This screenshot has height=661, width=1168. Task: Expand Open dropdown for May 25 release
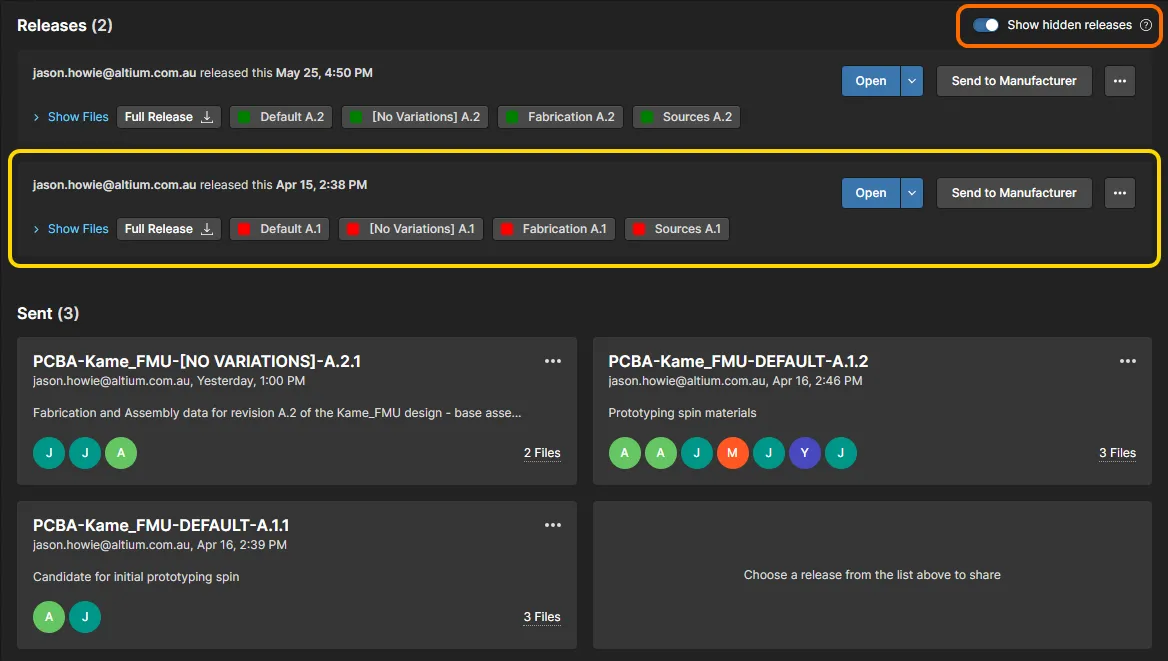(x=912, y=81)
